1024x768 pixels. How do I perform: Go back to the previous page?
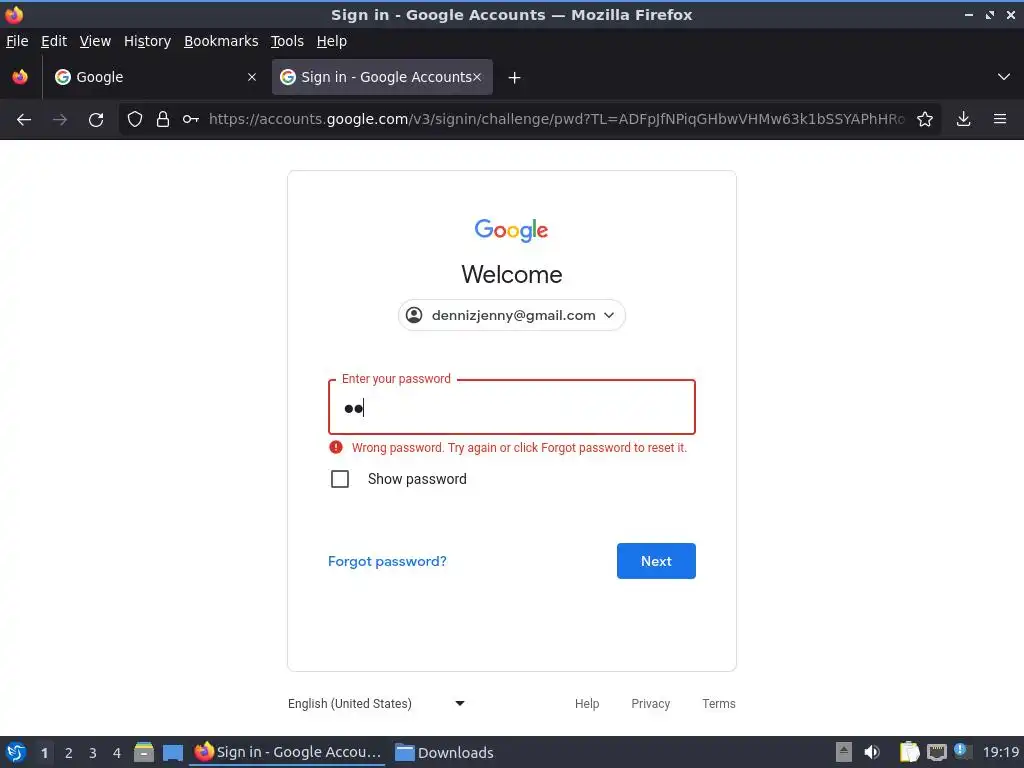tap(24, 120)
